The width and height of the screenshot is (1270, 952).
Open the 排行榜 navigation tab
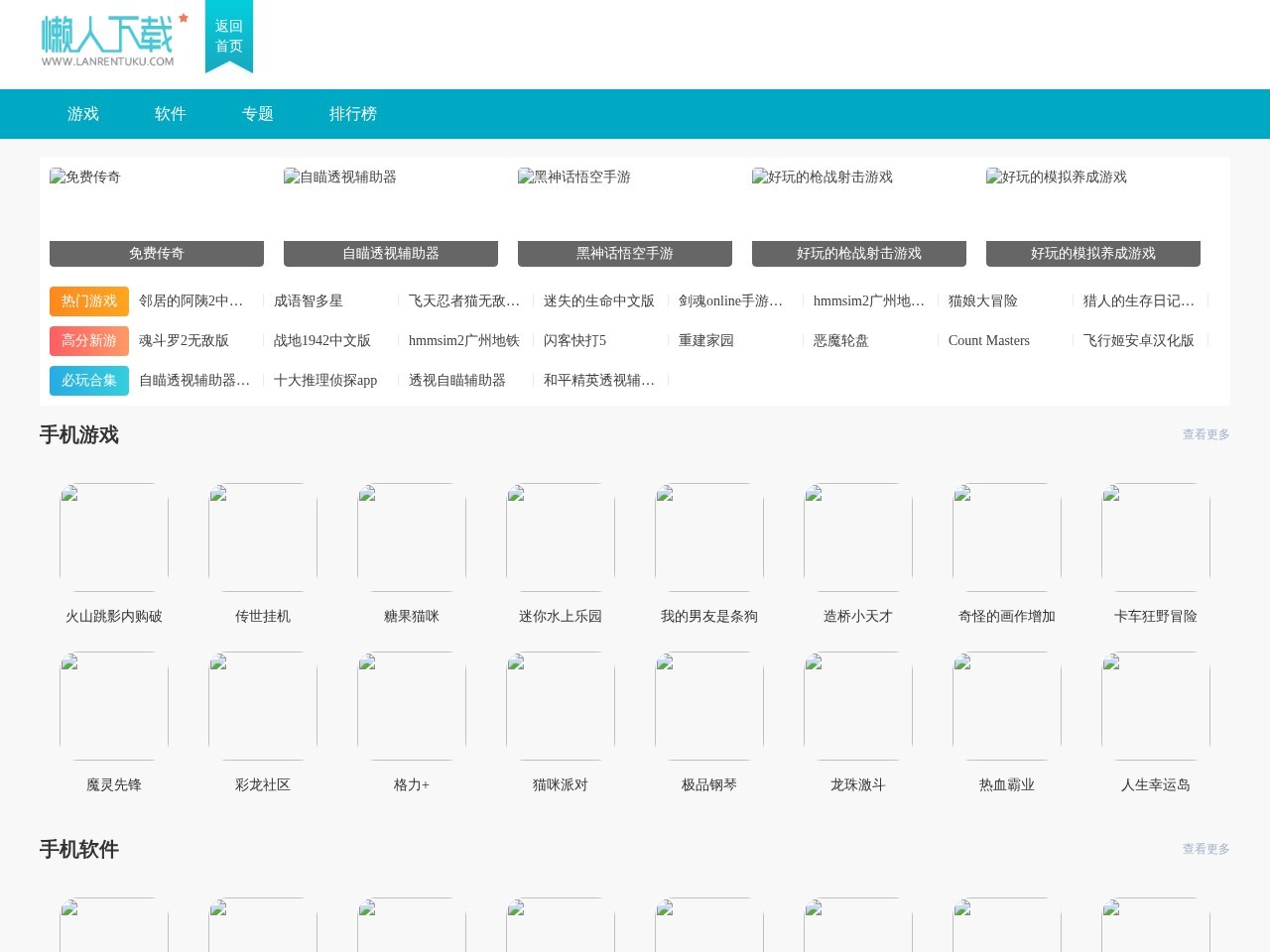coord(353,114)
